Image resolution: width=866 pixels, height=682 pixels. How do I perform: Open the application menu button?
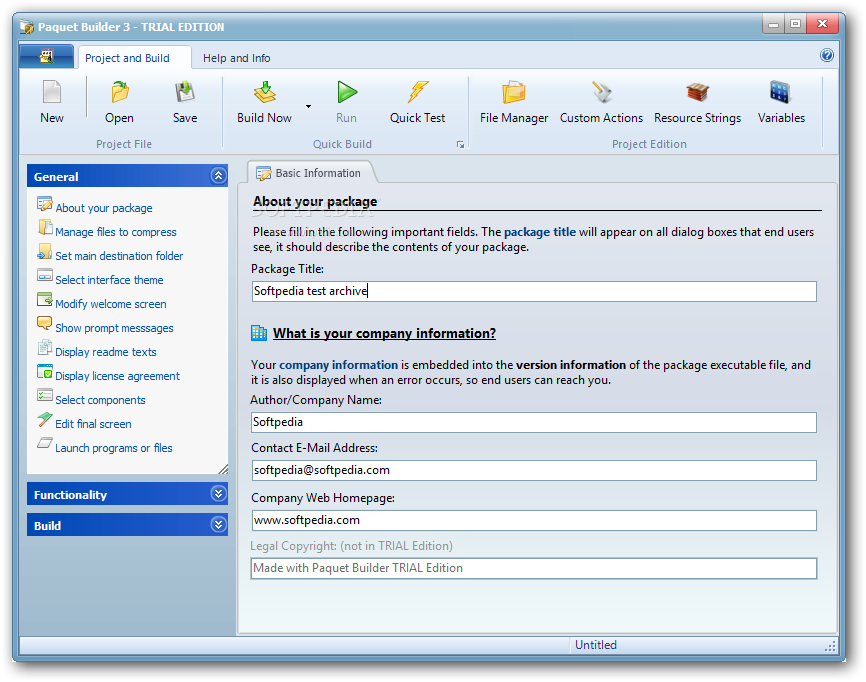(46, 56)
